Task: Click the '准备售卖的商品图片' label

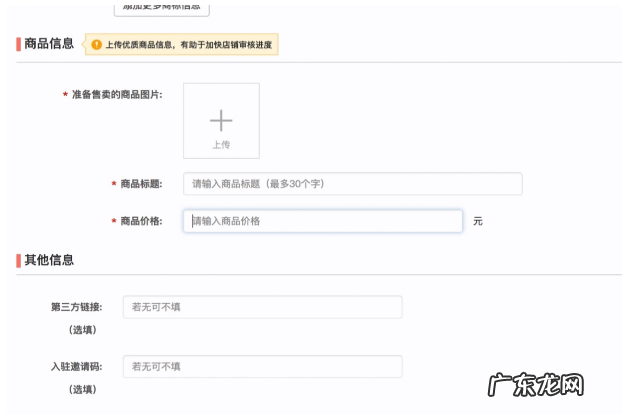Action: point(117,94)
